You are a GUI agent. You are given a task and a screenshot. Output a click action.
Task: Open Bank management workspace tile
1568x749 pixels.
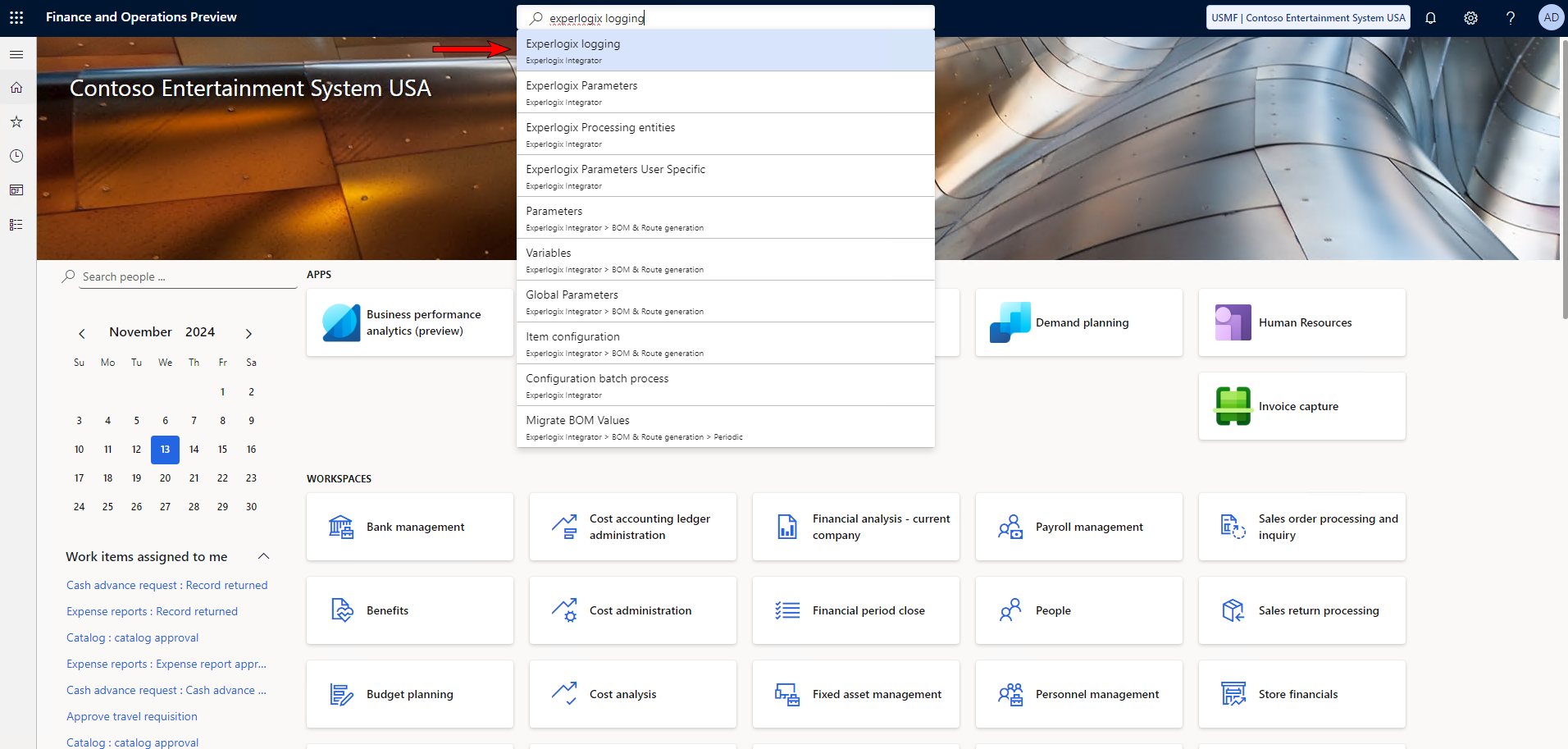click(410, 527)
